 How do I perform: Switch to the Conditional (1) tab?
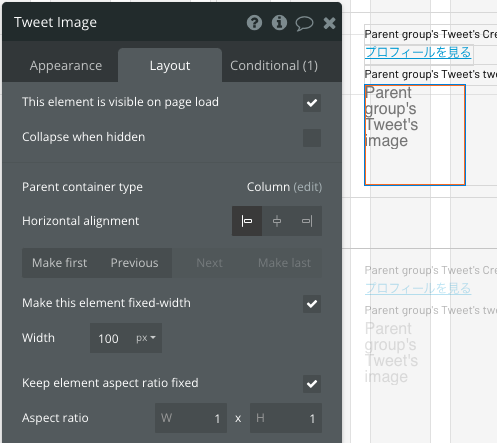click(274, 66)
